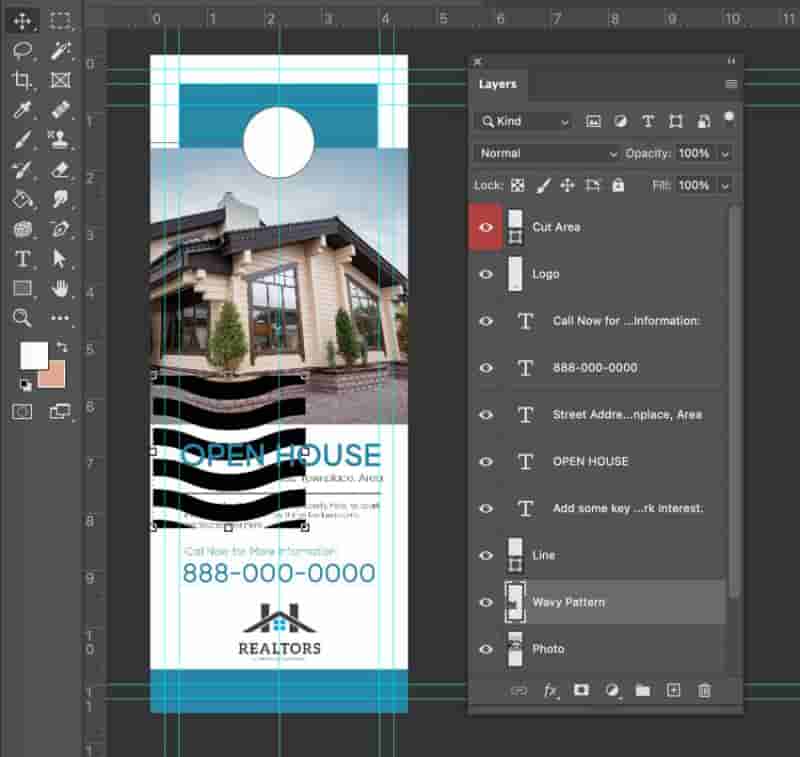Open the Kind filter dropdown
The height and width of the screenshot is (757, 800).
525,121
